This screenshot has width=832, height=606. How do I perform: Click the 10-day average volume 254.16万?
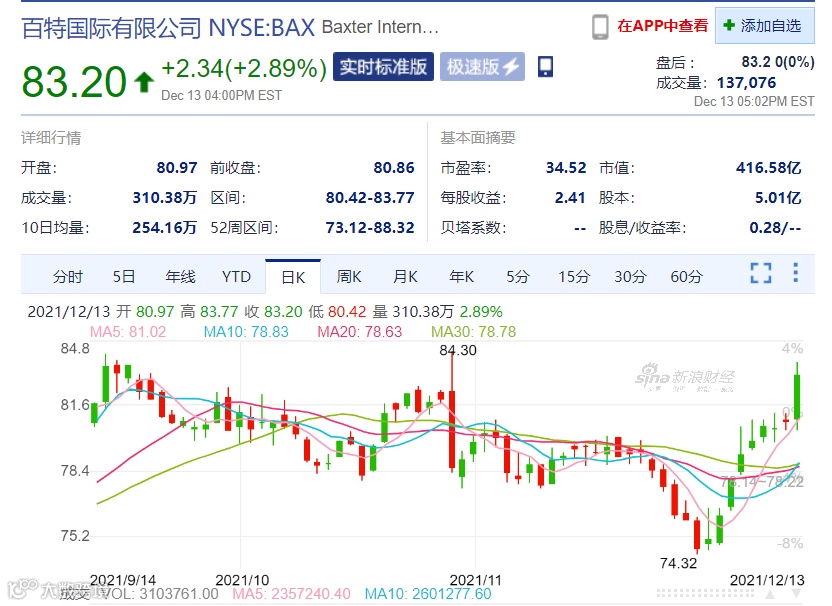point(164,228)
